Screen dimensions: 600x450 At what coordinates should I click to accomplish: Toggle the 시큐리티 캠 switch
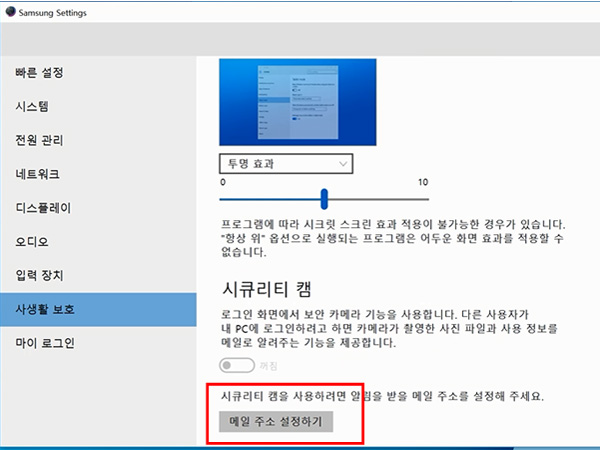point(237,365)
